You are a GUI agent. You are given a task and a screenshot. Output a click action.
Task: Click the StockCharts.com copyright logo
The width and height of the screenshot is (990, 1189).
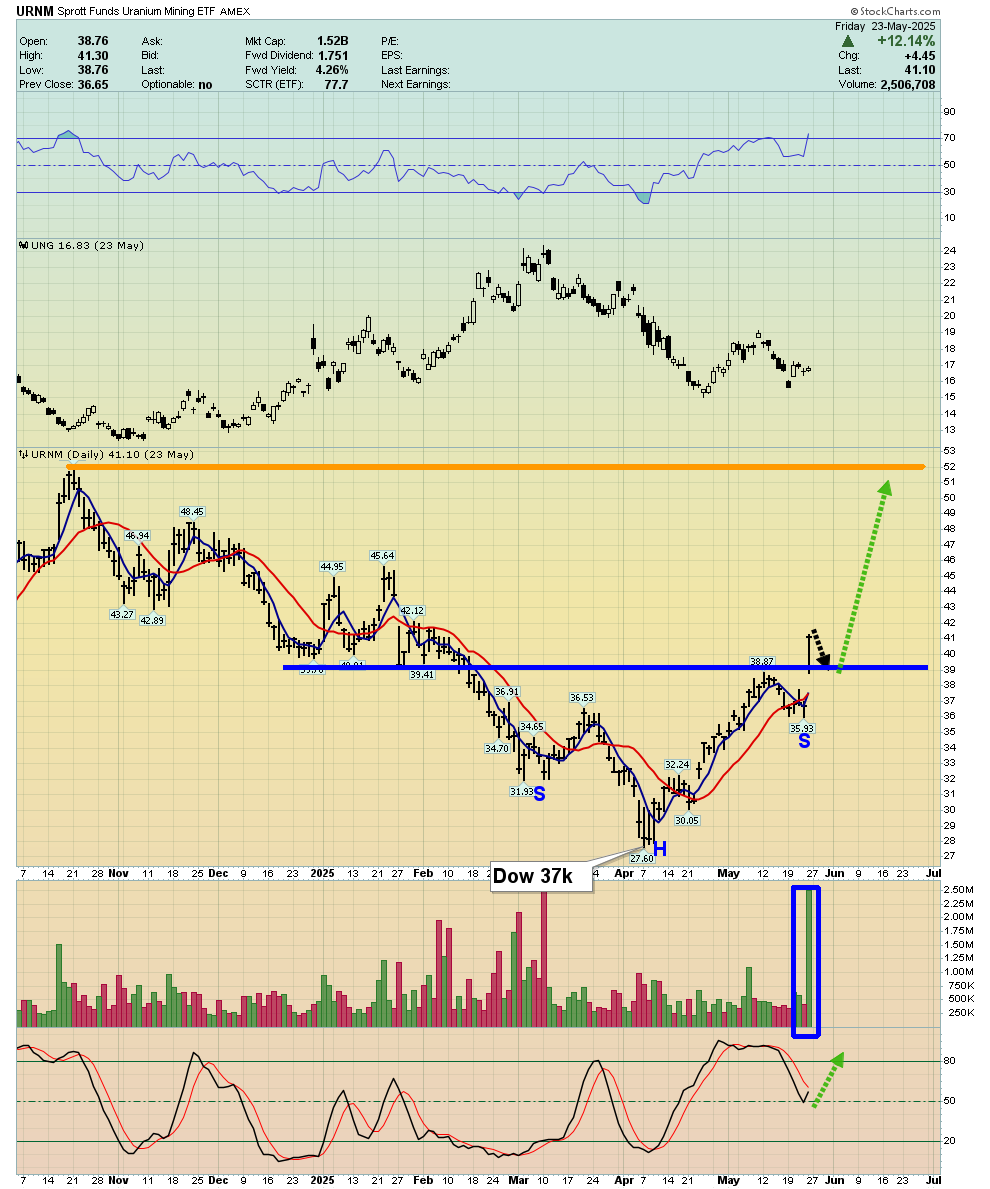pos(895,11)
